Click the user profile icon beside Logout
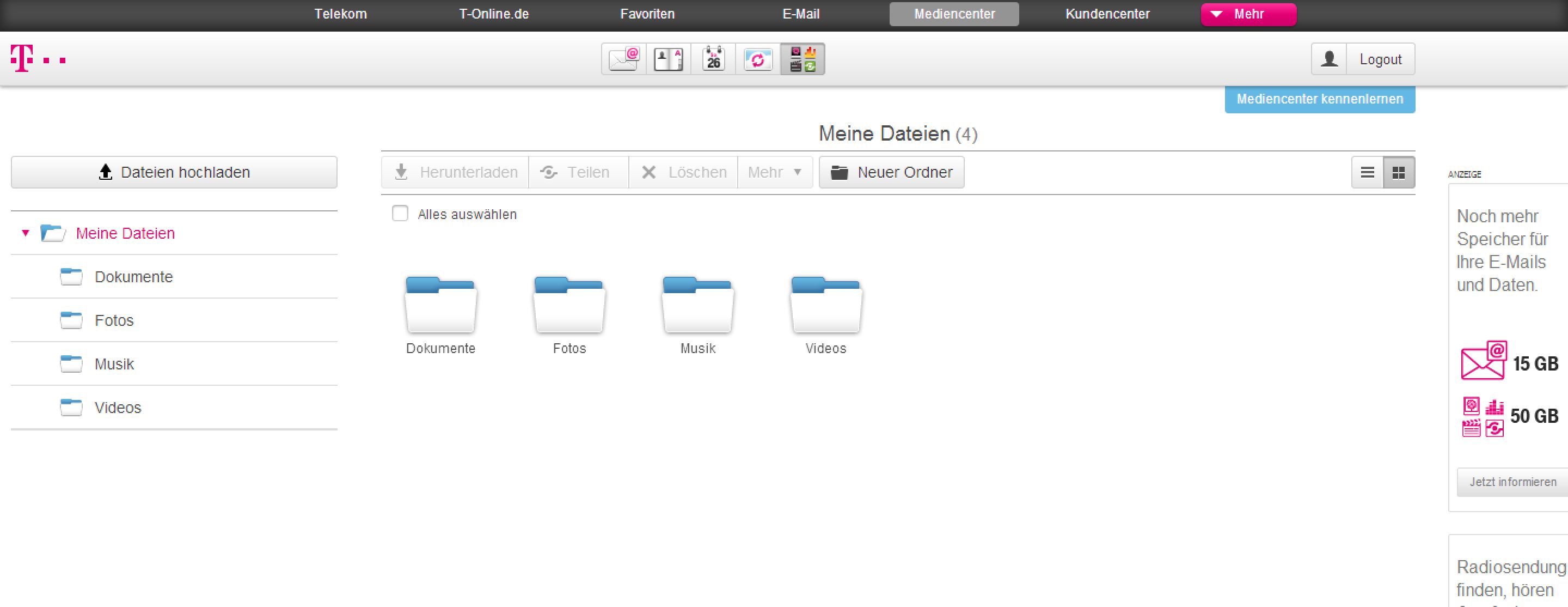The width and height of the screenshot is (1568, 607). pyautogui.click(x=1330, y=59)
